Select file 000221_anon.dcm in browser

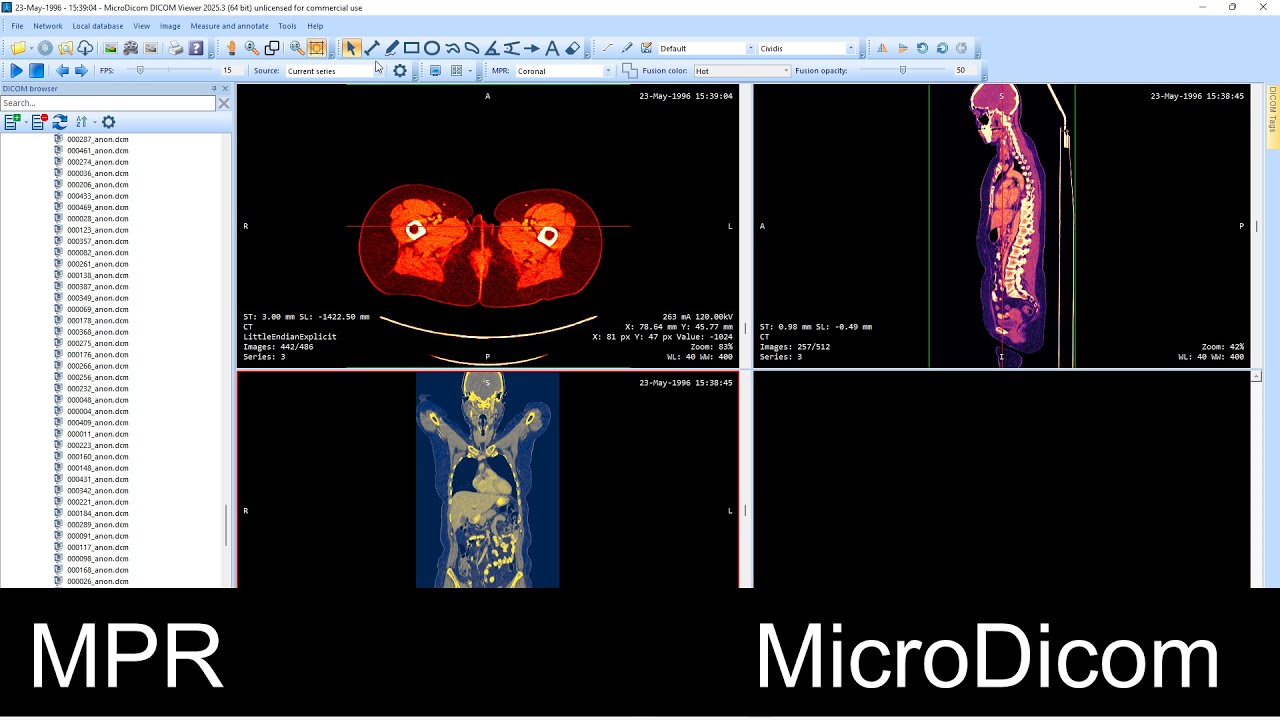[x=98, y=502]
